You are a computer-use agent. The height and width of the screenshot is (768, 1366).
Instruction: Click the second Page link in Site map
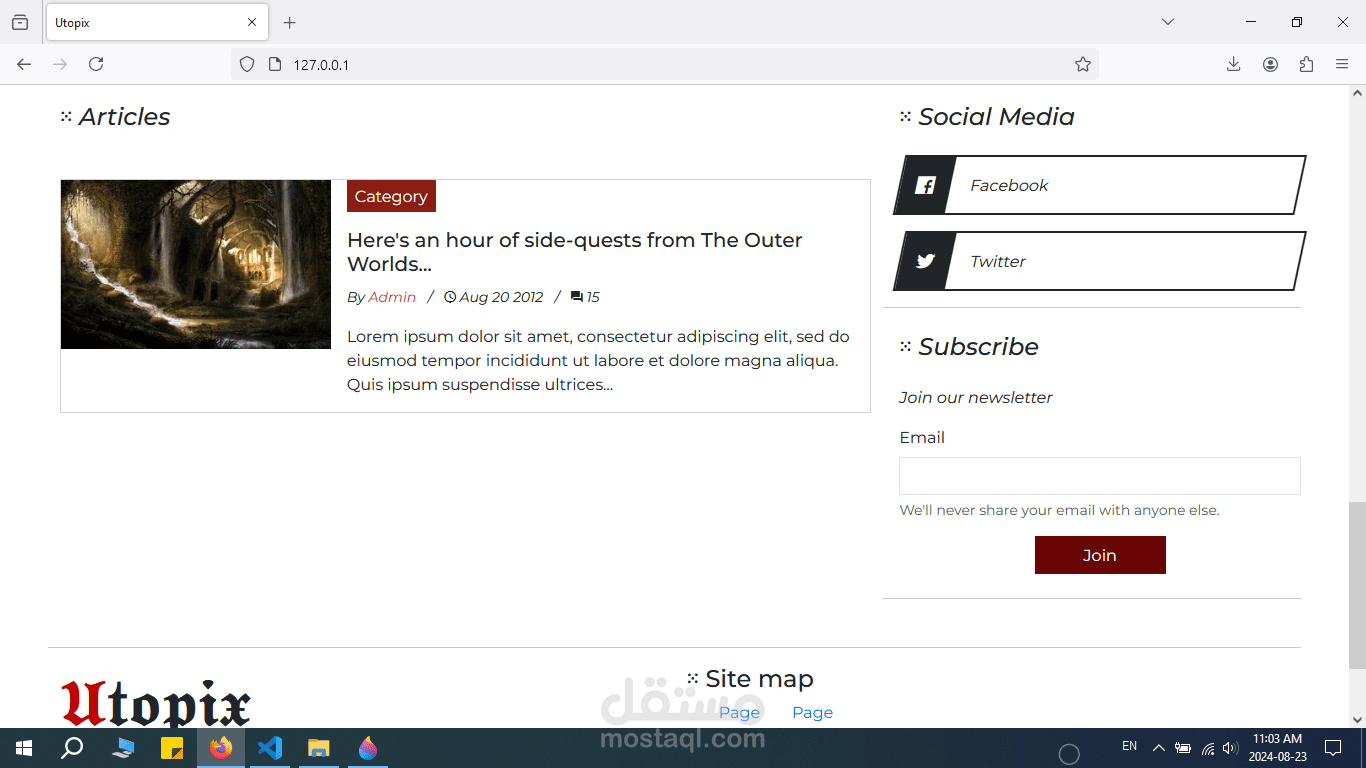[x=812, y=712]
